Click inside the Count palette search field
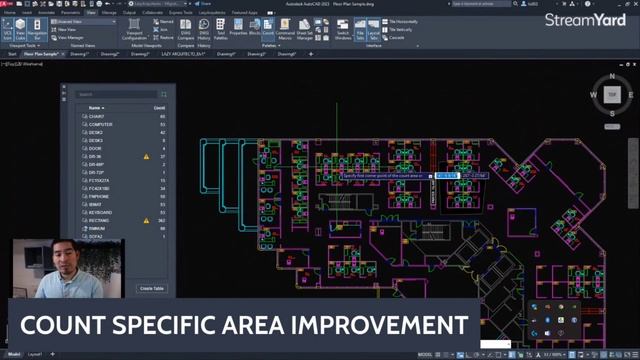The width and height of the screenshot is (640, 360). click(x=117, y=94)
